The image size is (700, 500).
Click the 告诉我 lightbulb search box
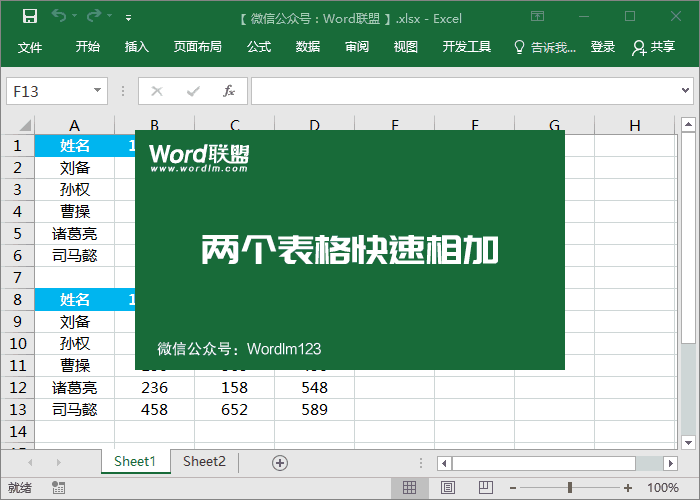(545, 47)
